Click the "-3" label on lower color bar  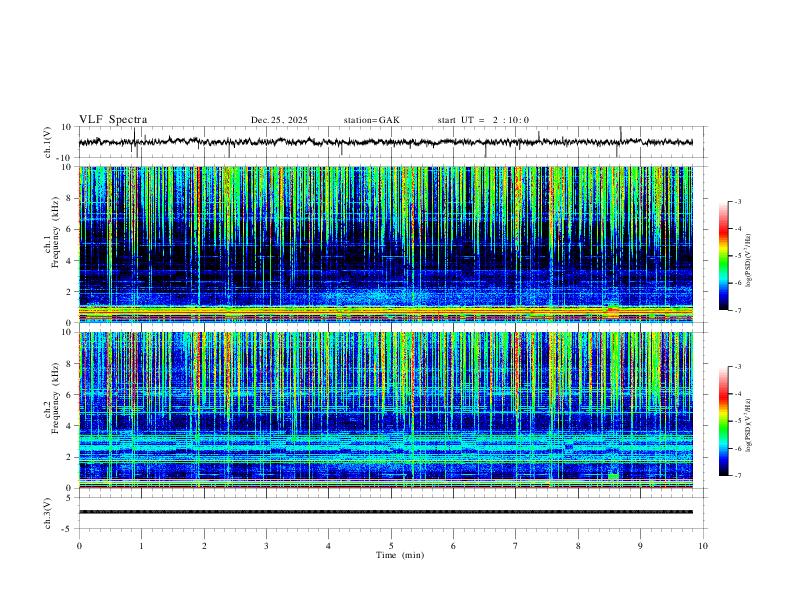(x=737, y=367)
